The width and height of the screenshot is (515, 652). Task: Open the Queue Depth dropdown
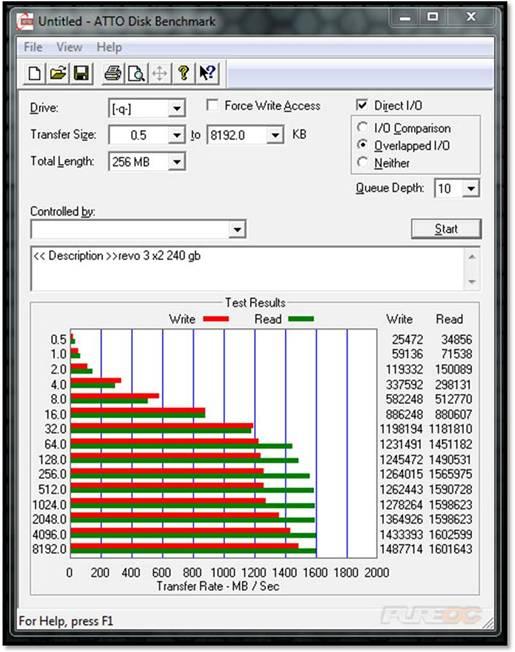click(471, 189)
